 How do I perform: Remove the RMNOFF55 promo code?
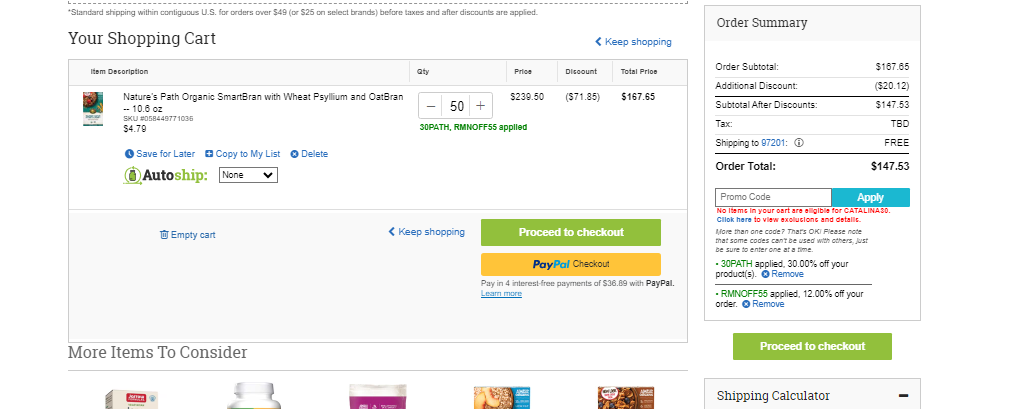[763, 304]
